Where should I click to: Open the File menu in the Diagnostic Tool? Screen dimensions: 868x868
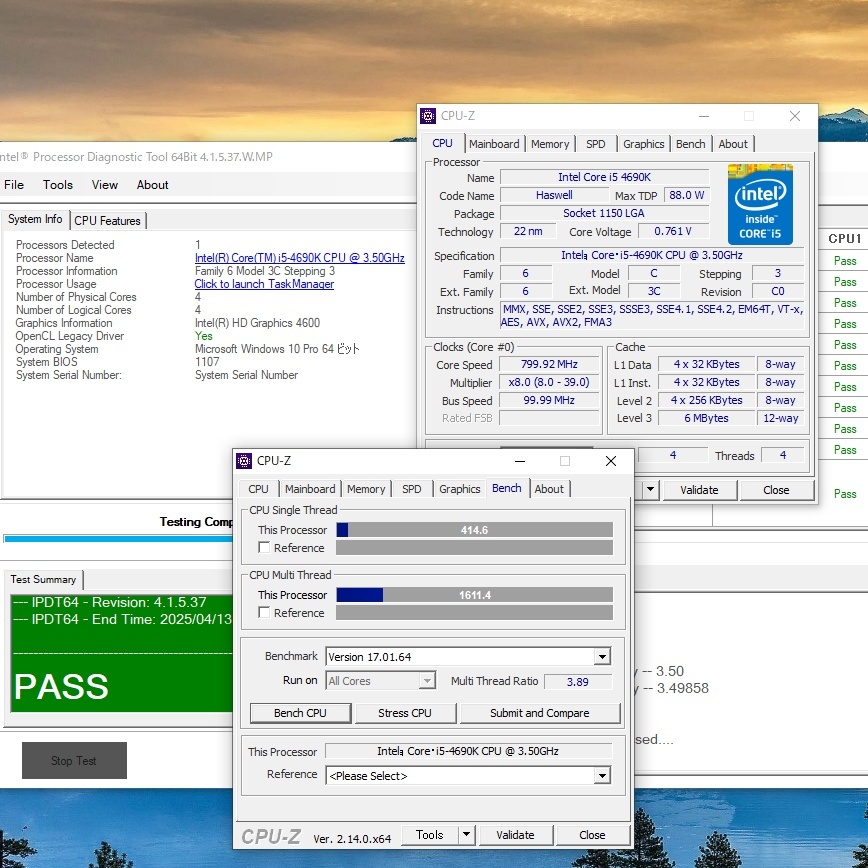click(14, 185)
